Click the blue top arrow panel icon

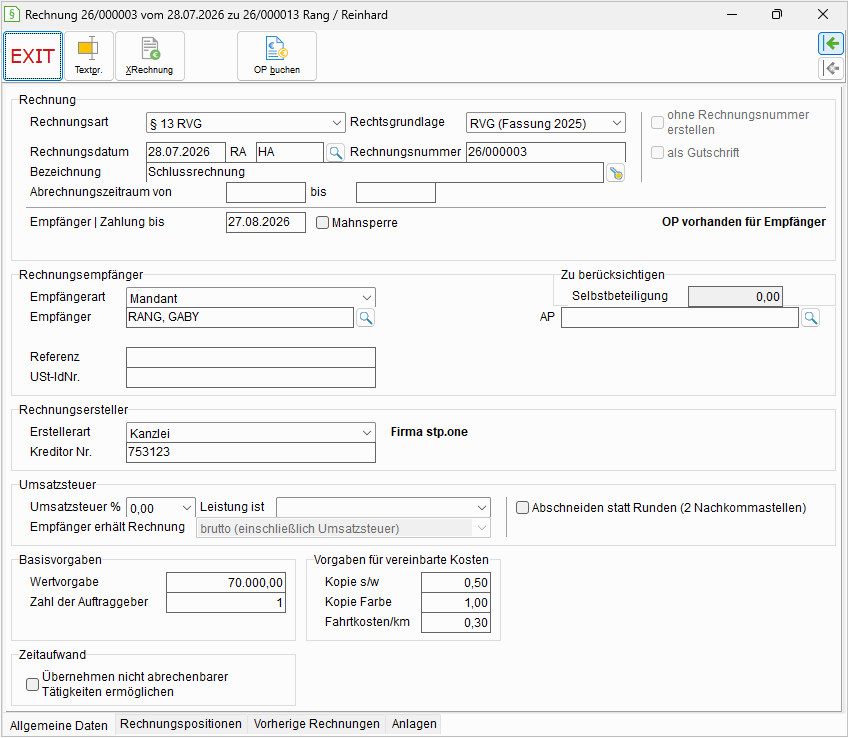pyautogui.click(x=831, y=43)
